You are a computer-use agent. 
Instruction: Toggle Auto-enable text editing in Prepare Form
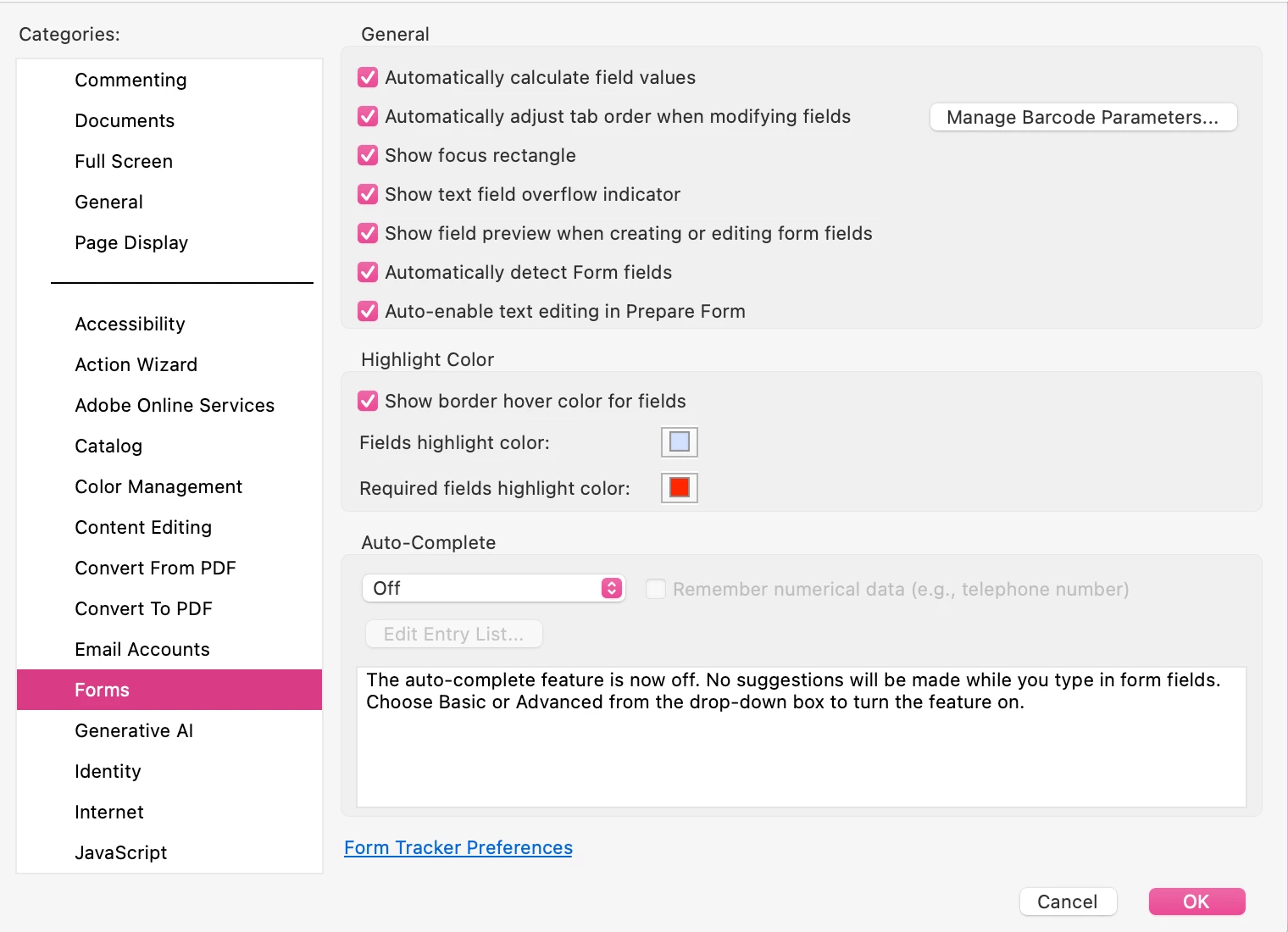tap(368, 312)
